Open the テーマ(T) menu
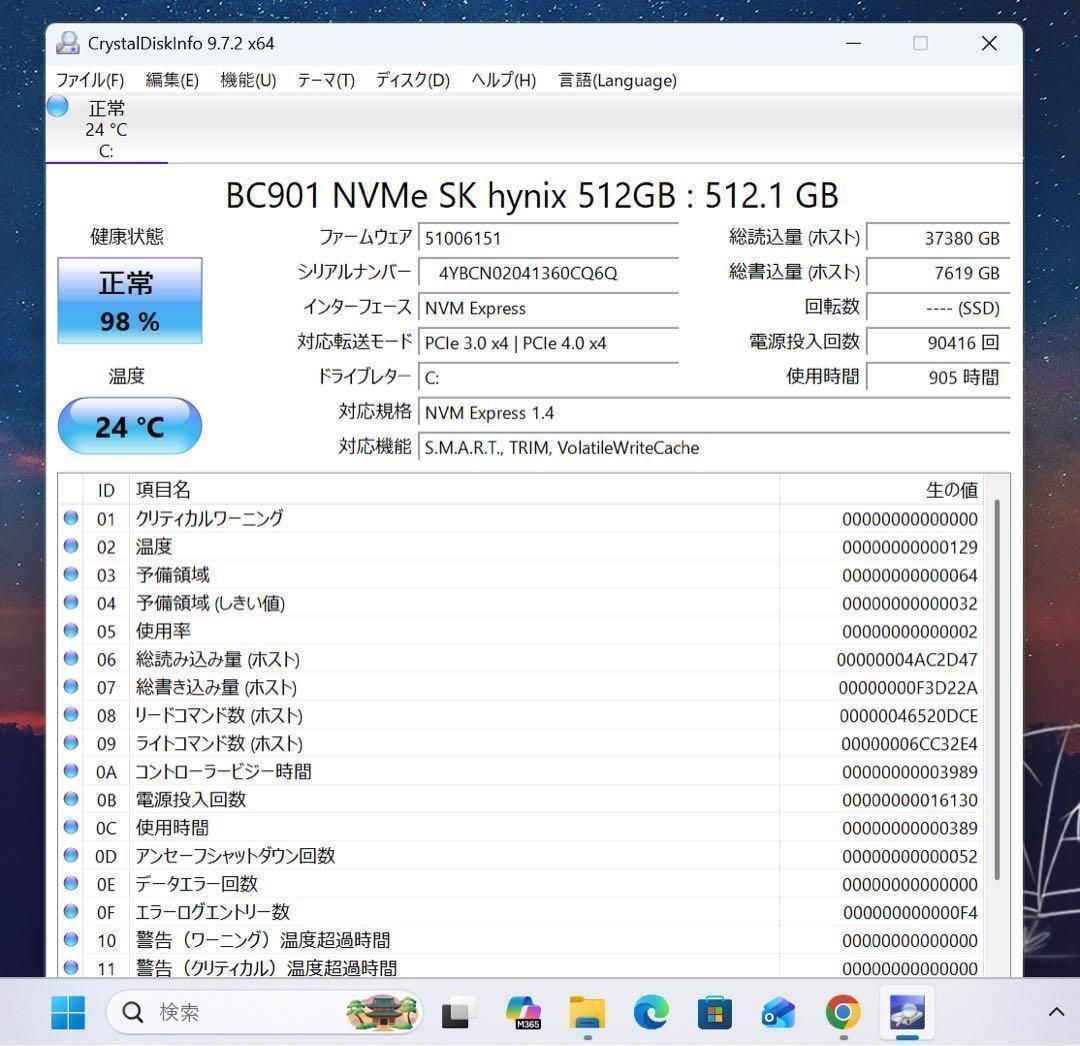1080x1046 pixels. tap(324, 80)
